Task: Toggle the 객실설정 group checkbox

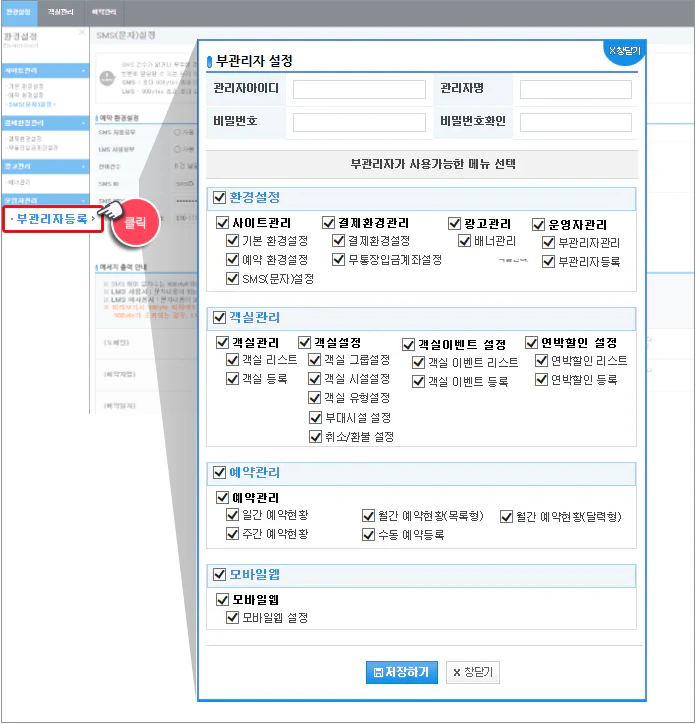Action: click(304, 343)
